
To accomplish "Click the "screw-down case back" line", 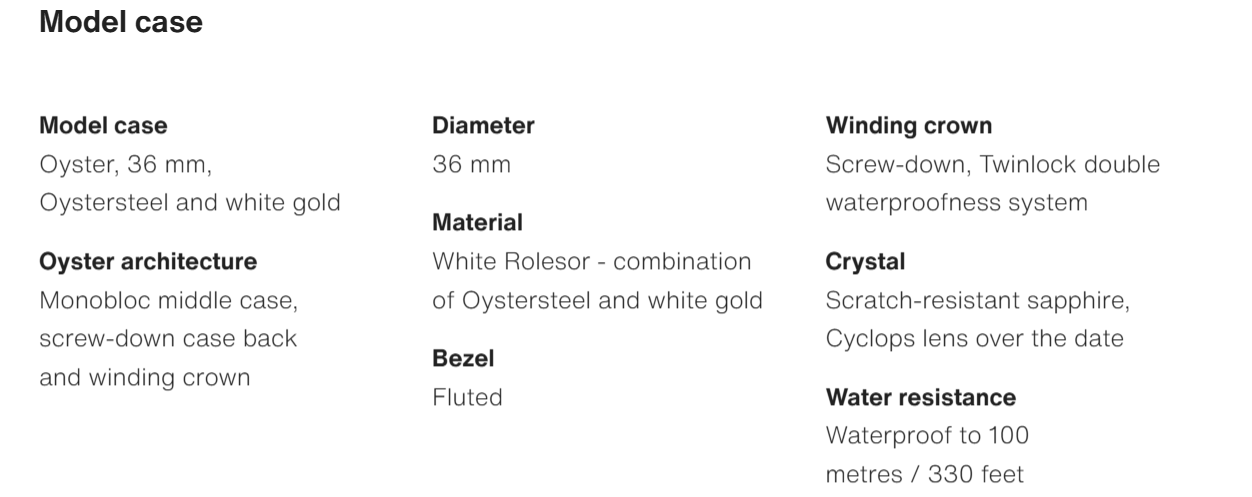I will [x=168, y=338].
